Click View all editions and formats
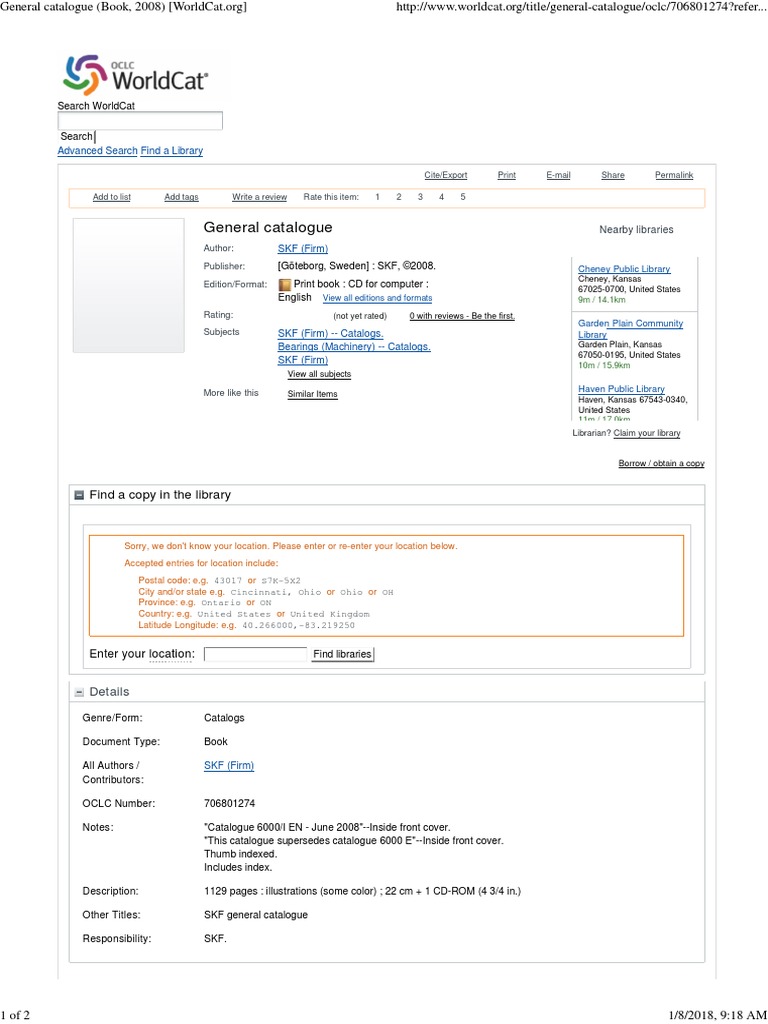Viewport: 768px width, 1024px height. (377, 298)
